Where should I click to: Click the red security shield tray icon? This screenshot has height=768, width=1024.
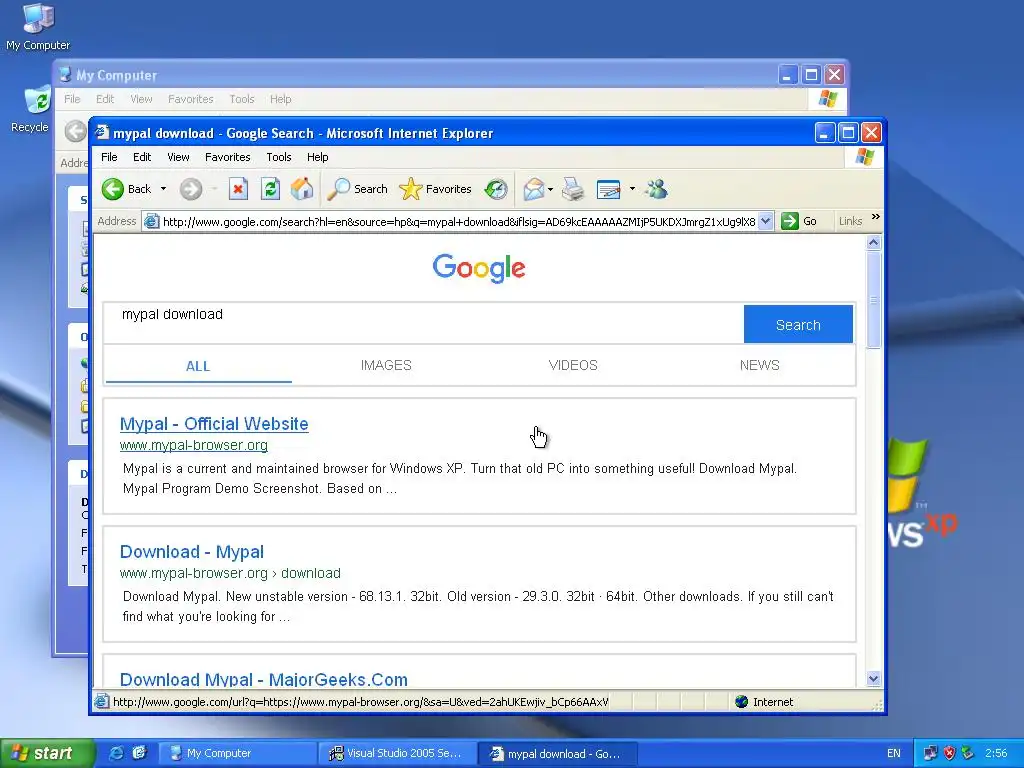[949, 754]
